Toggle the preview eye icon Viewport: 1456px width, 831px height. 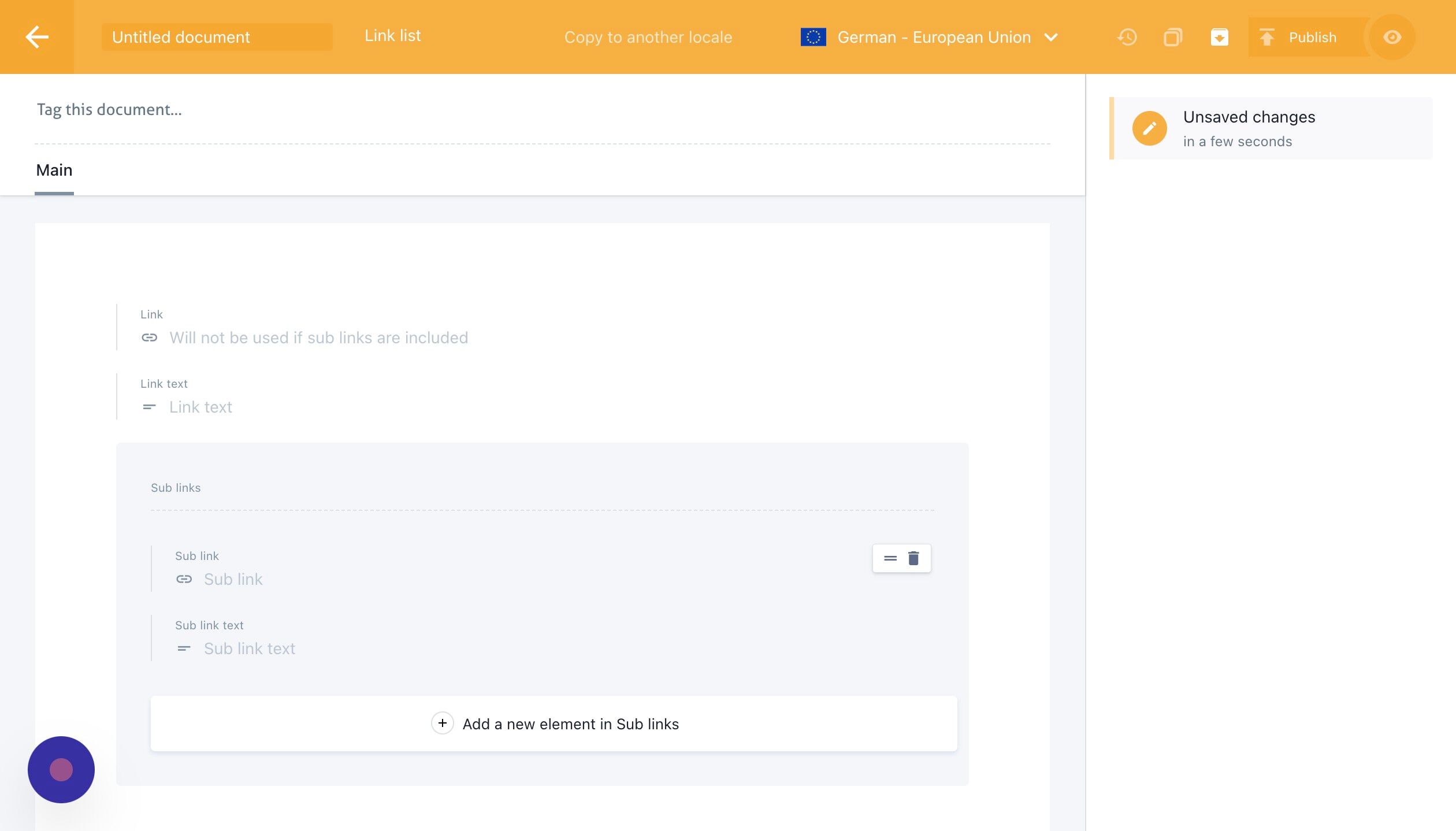(x=1392, y=37)
